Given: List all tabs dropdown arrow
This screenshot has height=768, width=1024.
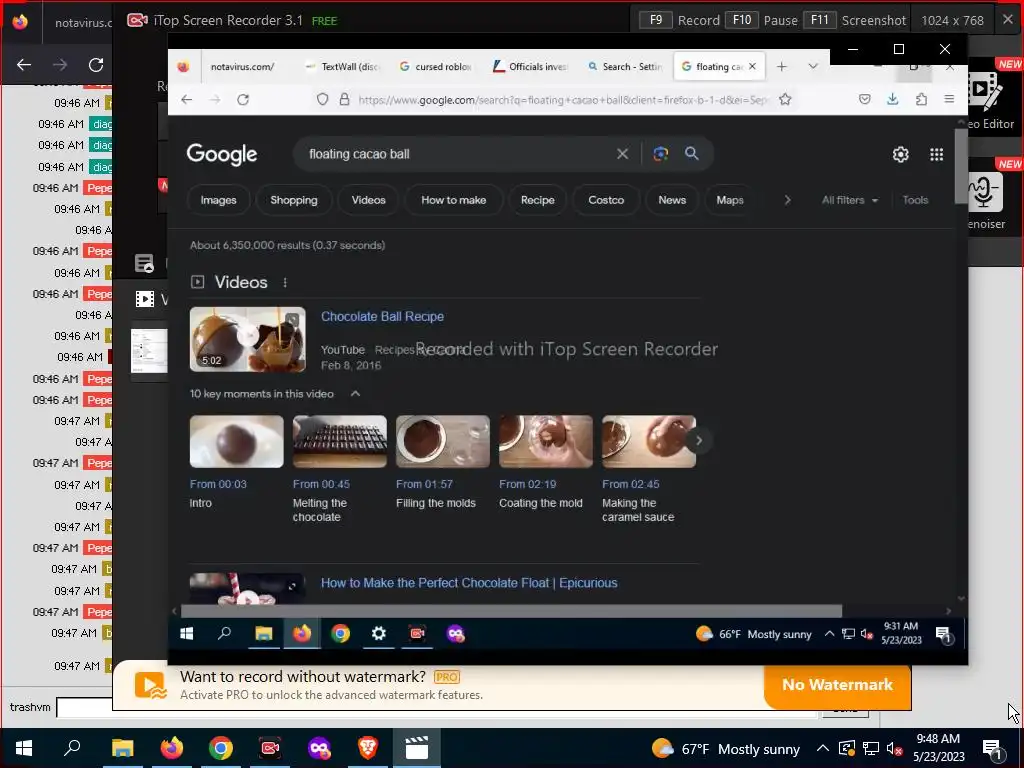Looking at the screenshot, I should (x=813, y=67).
